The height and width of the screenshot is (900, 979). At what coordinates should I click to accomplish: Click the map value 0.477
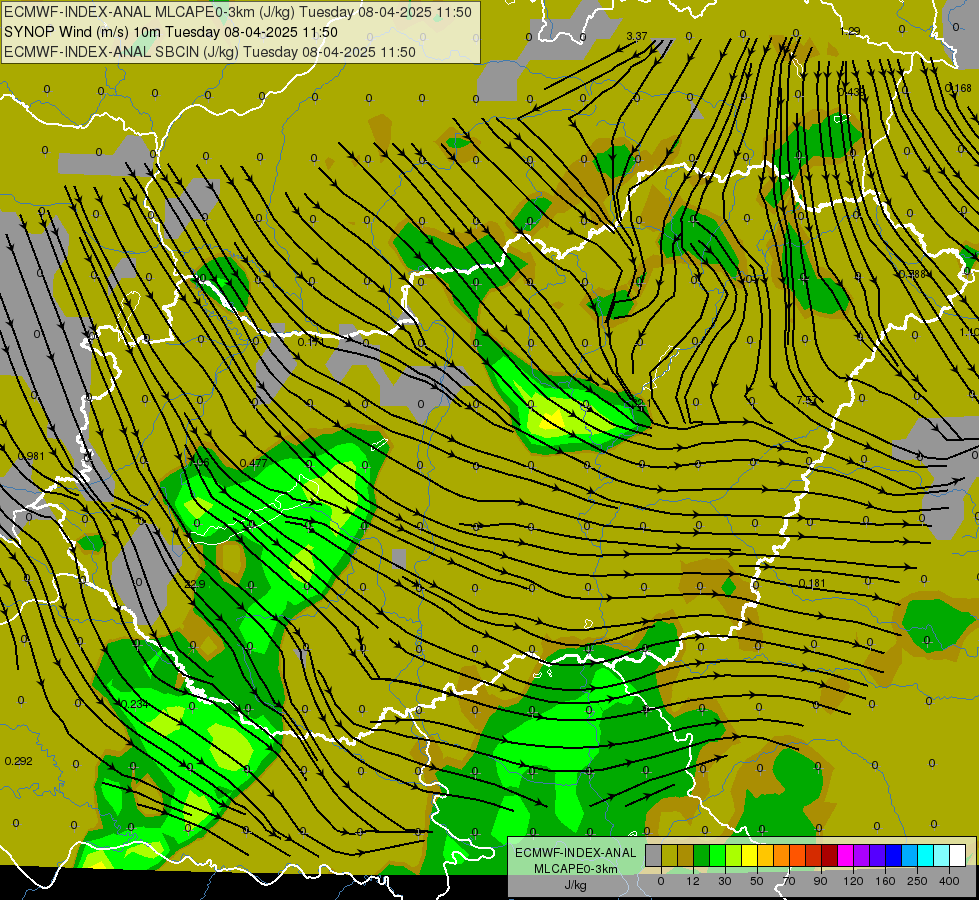253,463
